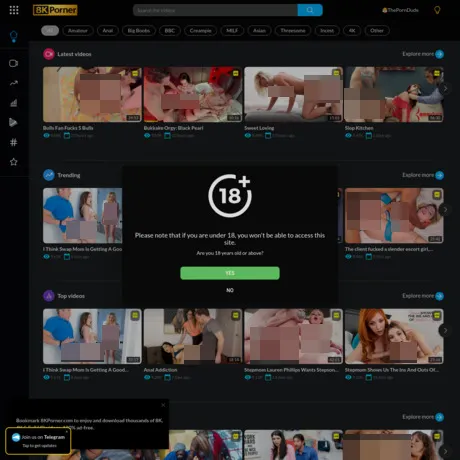Open the Join us on Telegram banner

pos(38,441)
